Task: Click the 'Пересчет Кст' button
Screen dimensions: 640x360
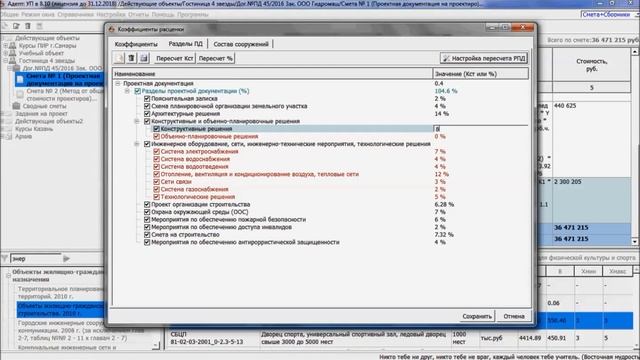Action: (x=175, y=58)
